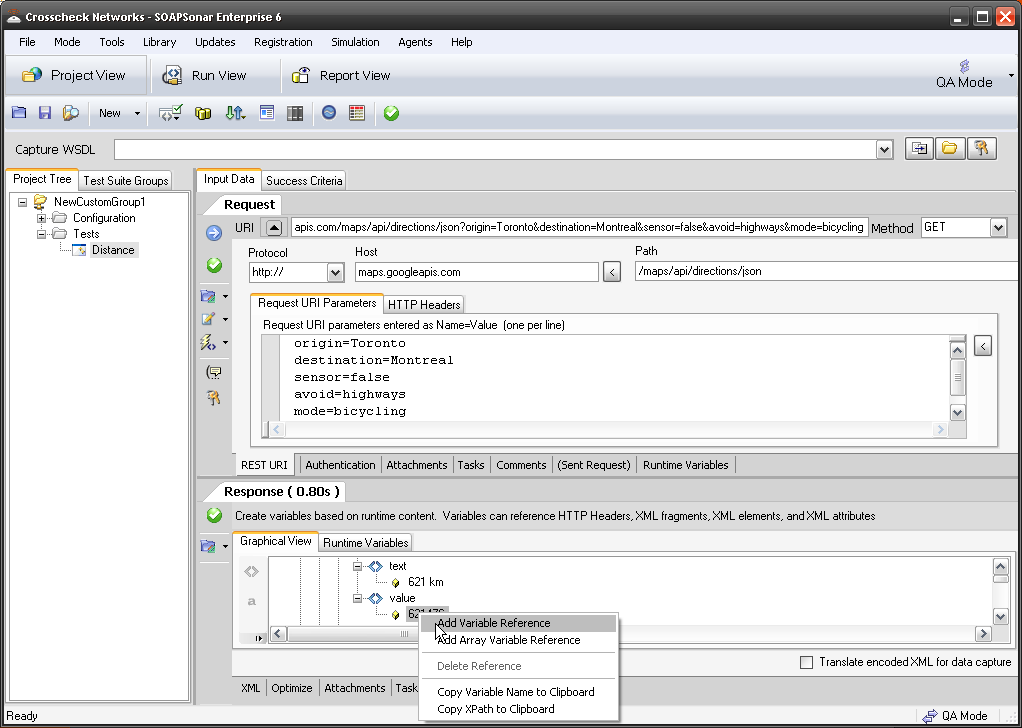Select the Distance test in project tree

pos(113,250)
